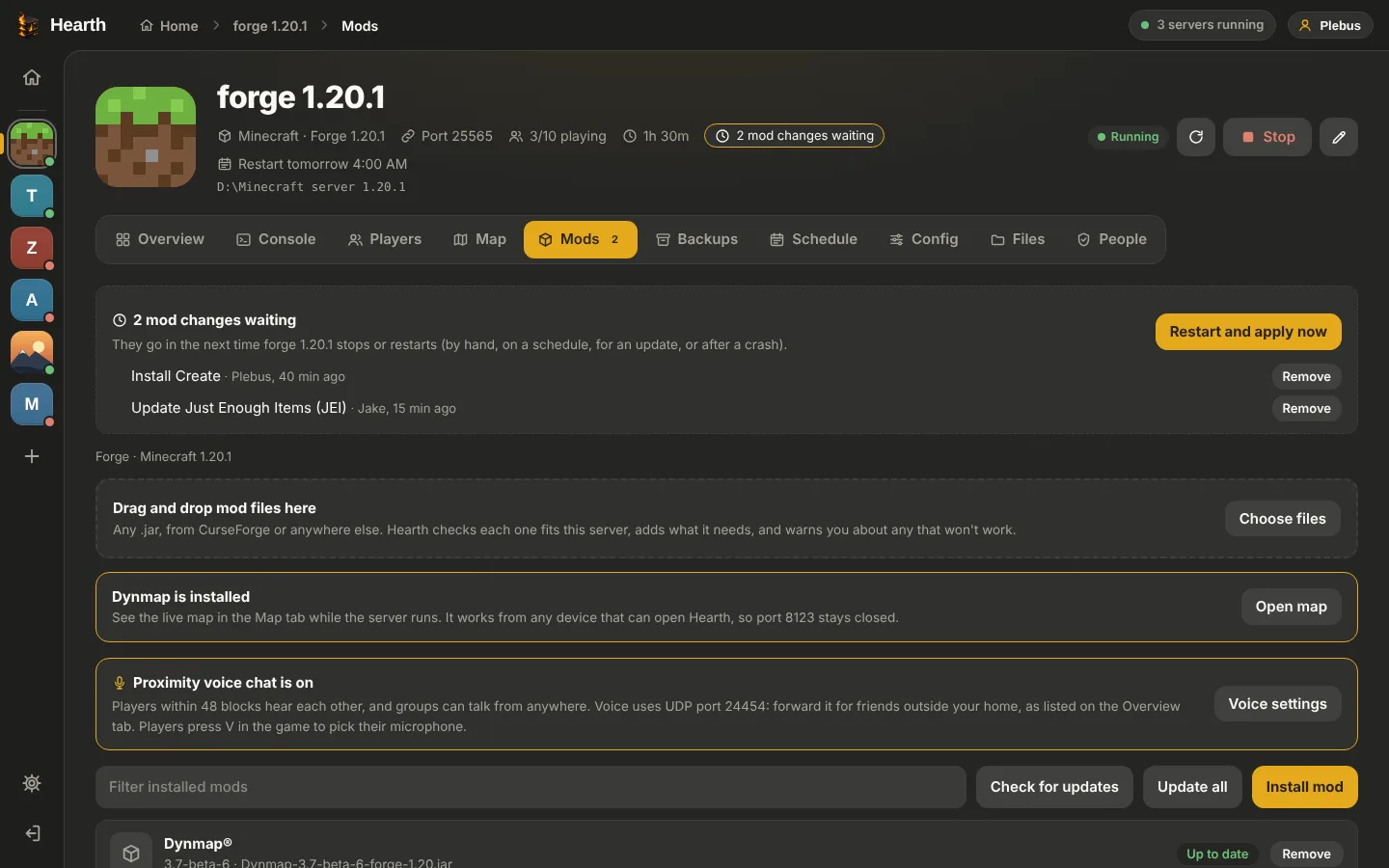
Task: Click the Update all button
Action: coord(1192,787)
